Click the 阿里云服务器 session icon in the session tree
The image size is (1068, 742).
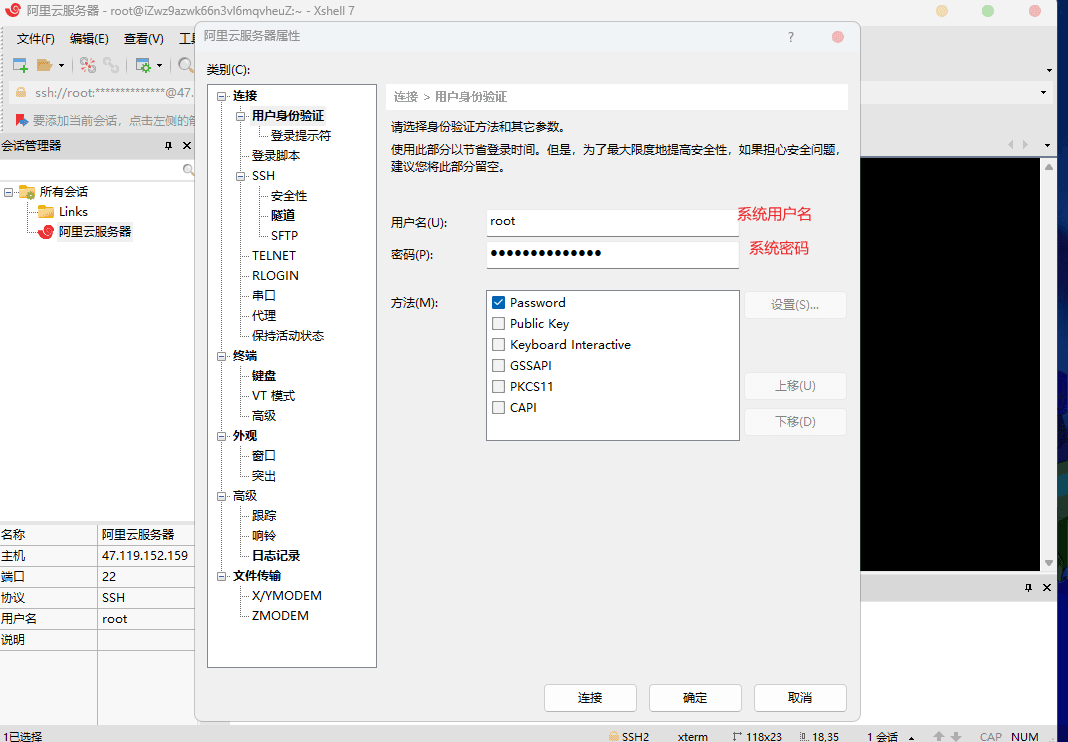[x=46, y=232]
